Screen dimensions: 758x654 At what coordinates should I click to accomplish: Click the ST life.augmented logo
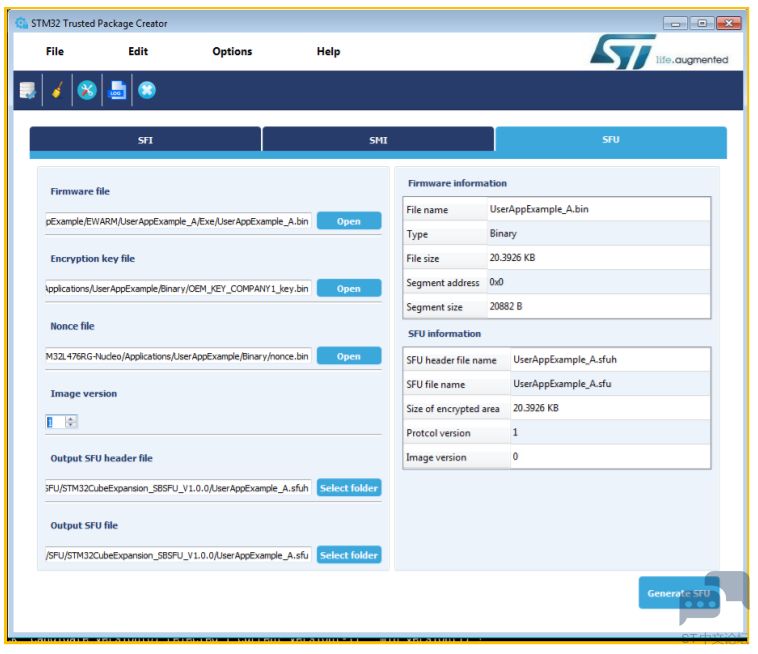[x=659, y=52]
